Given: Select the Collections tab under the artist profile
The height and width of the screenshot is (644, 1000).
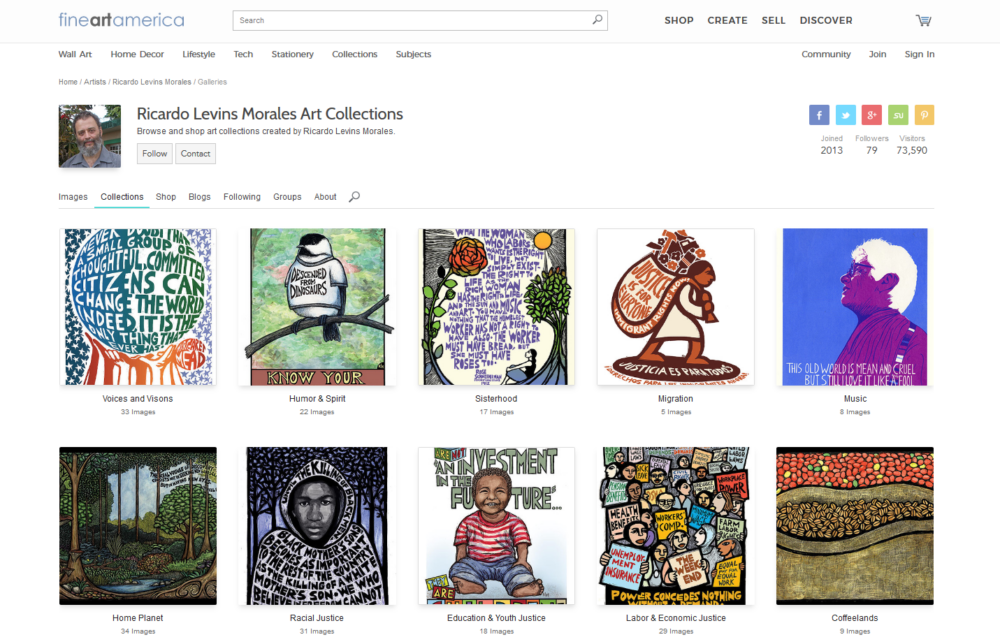Looking at the screenshot, I should [x=122, y=197].
